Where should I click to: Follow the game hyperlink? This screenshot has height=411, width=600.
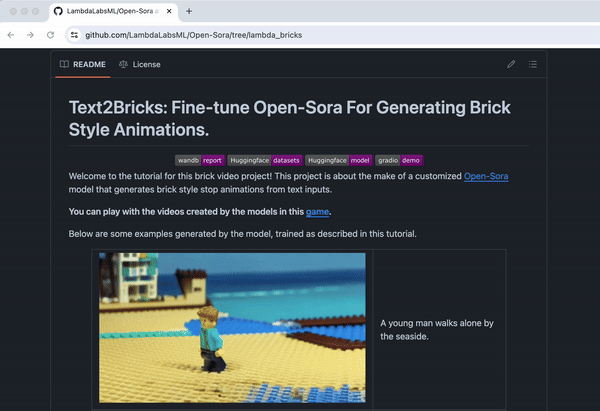pos(317,212)
